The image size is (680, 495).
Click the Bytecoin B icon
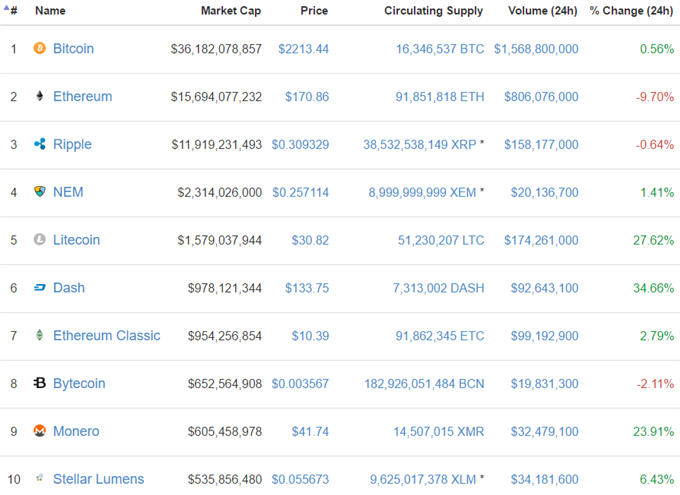39,383
